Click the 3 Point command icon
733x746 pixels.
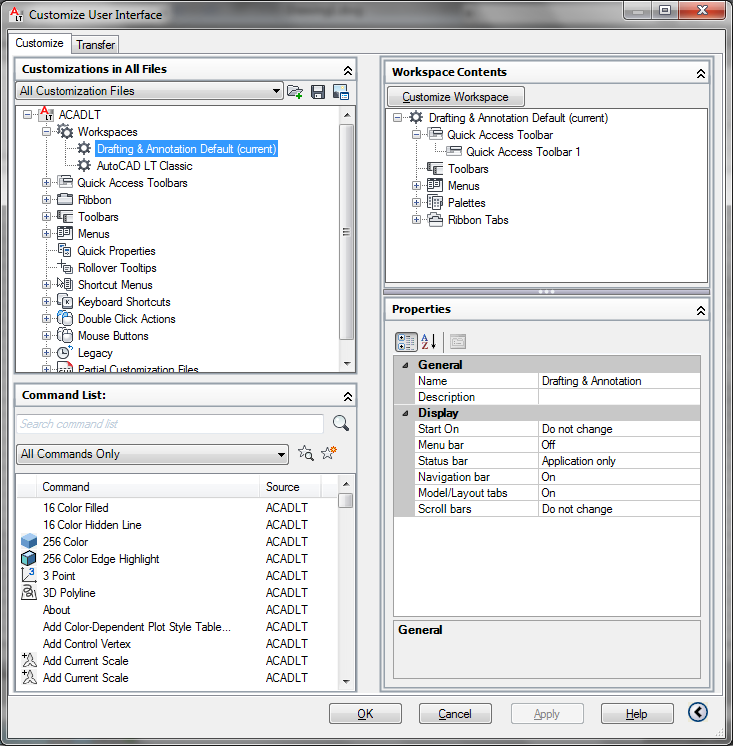[x=29, y=576]
